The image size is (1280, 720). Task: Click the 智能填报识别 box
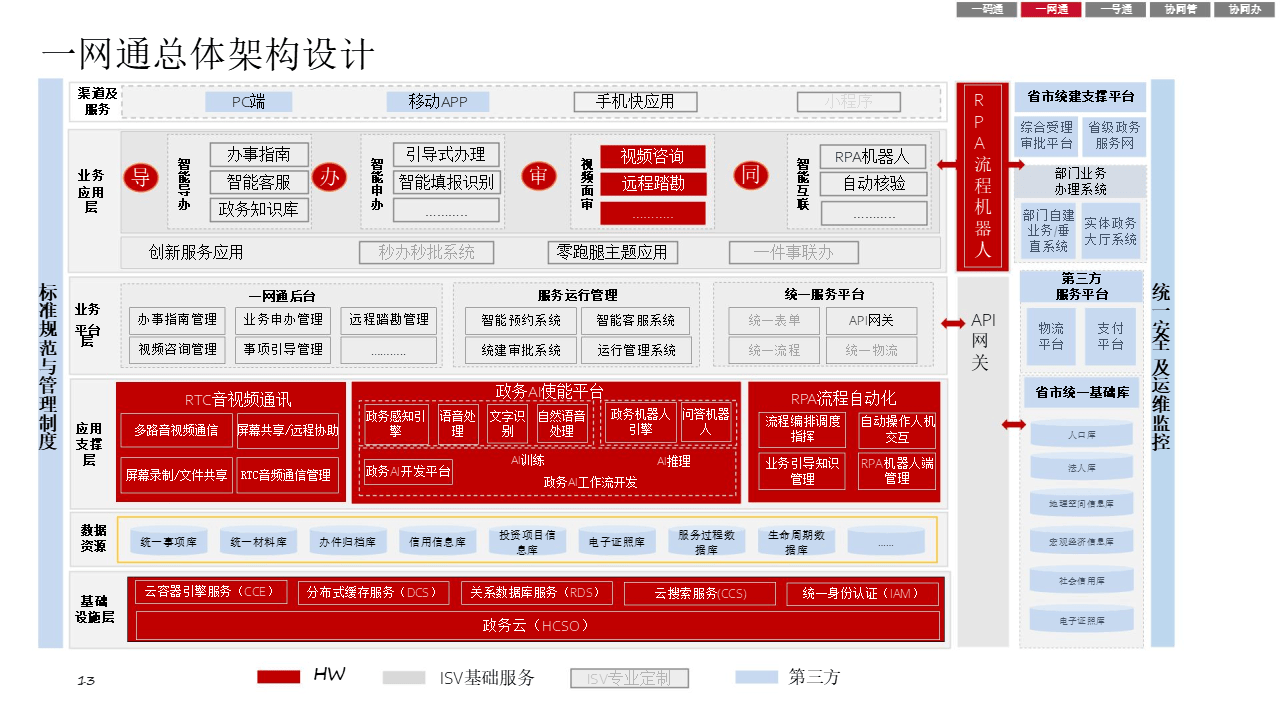446,182
